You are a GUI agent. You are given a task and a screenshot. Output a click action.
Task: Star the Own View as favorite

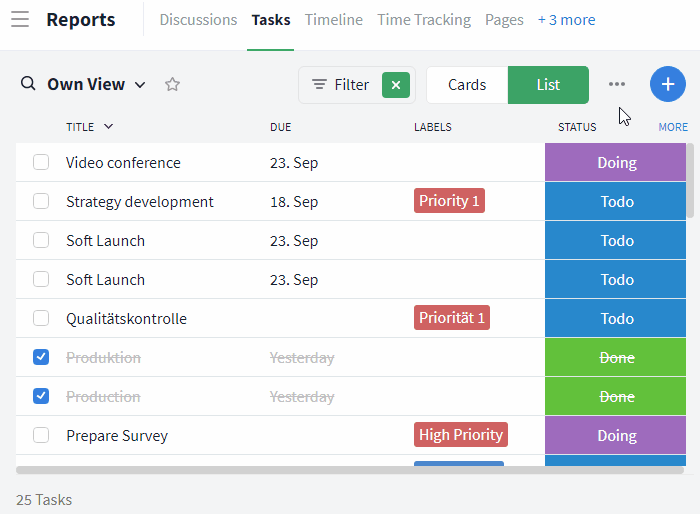(172, 84)
